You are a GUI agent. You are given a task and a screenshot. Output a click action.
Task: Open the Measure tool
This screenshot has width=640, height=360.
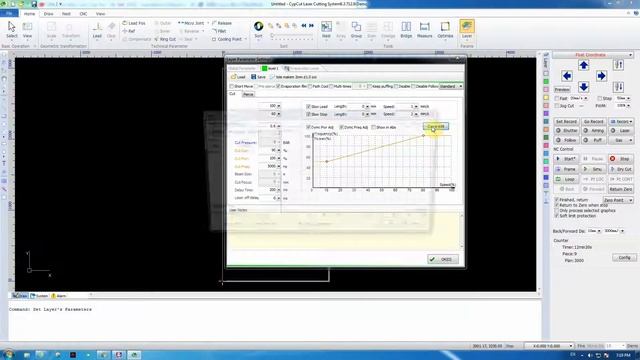[424, 29]
